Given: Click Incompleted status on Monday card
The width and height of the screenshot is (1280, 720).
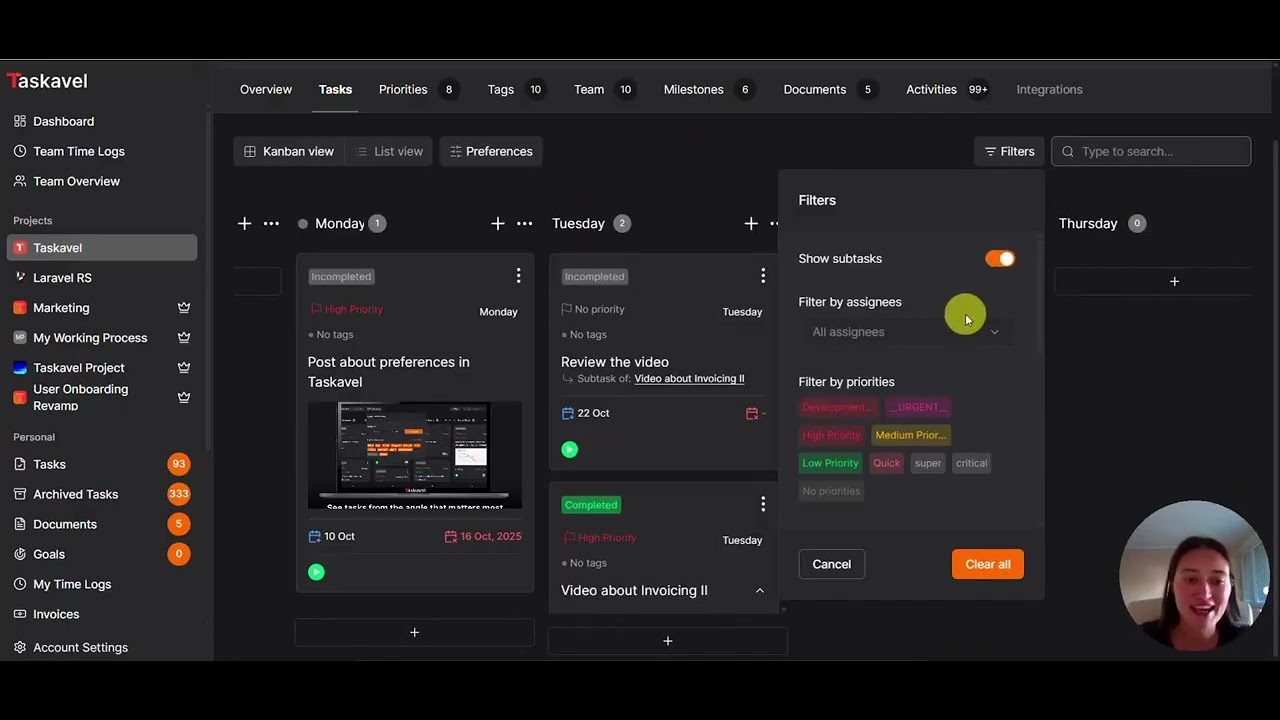Looking at the screenshot, I should 341,277.
